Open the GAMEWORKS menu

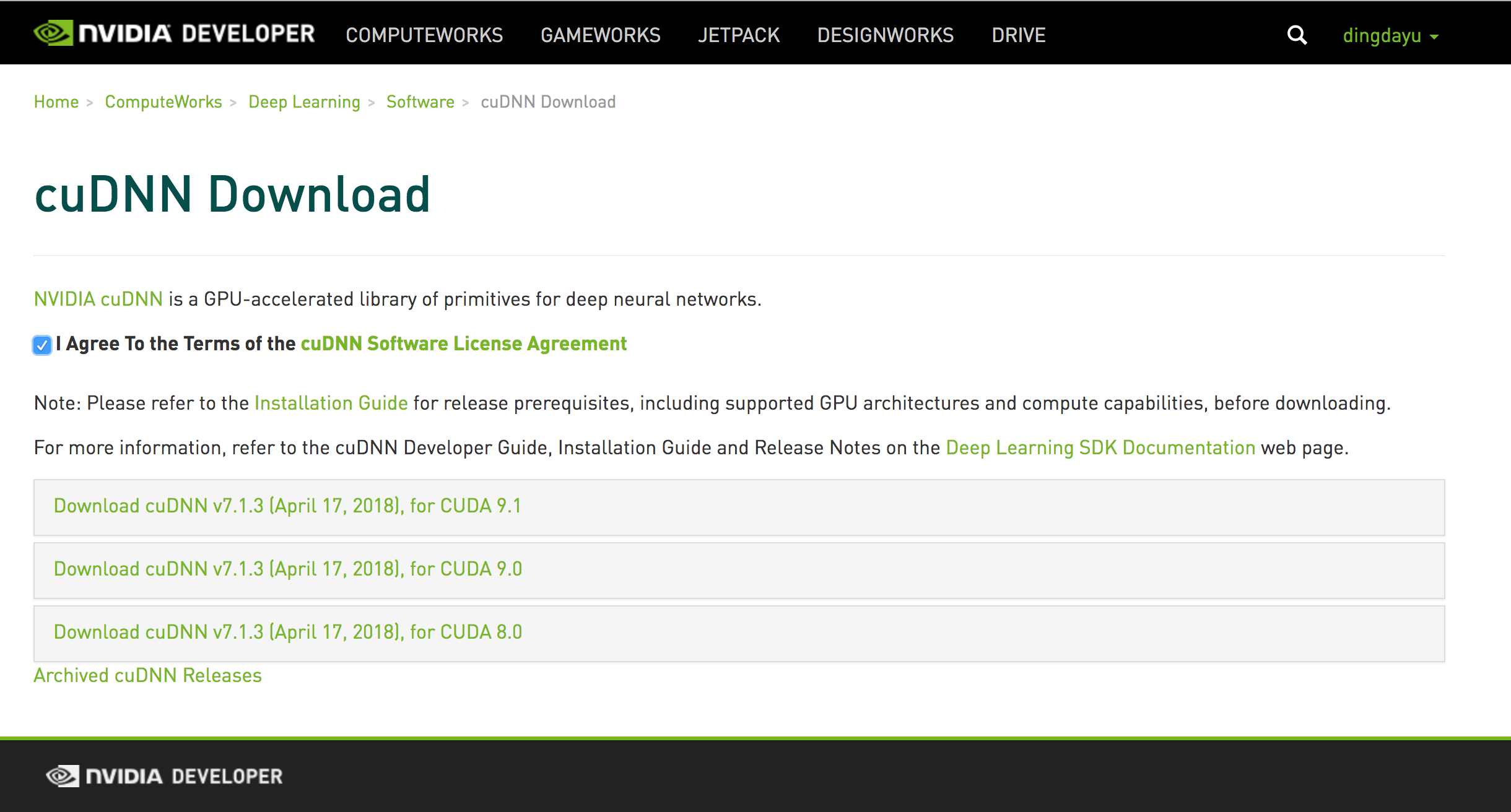coord(601,35)
